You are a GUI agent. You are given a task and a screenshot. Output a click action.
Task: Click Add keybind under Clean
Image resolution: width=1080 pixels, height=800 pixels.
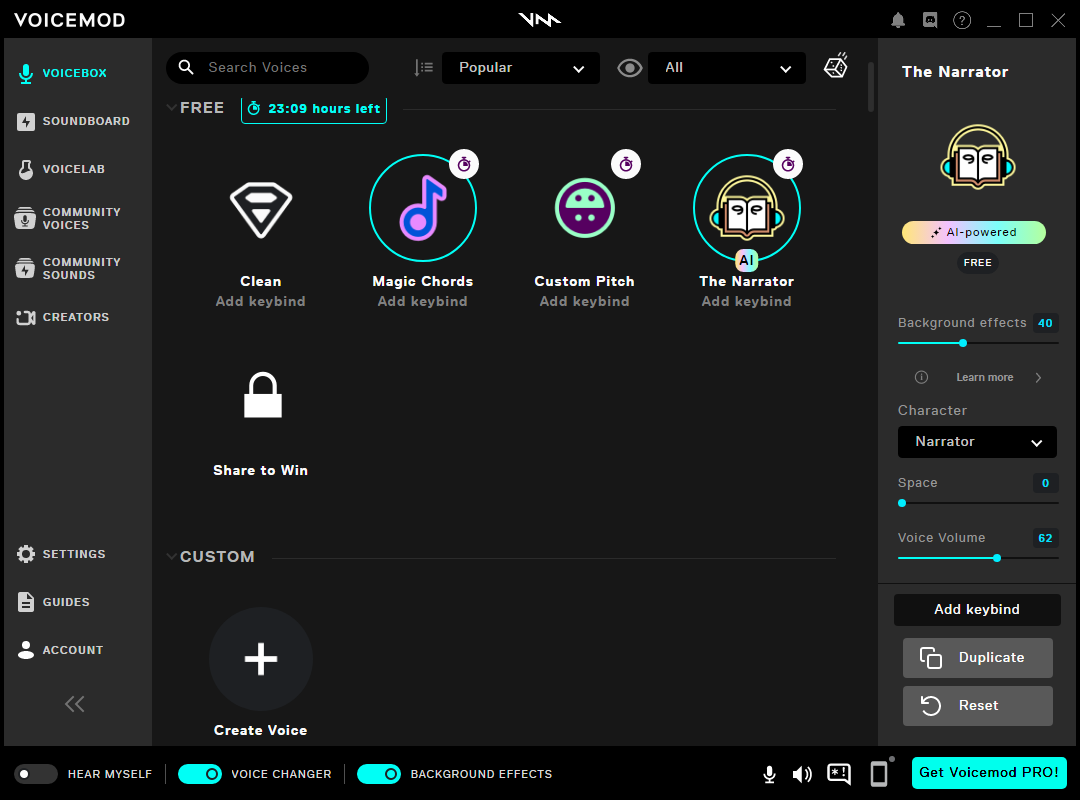[x=260, y=301]
